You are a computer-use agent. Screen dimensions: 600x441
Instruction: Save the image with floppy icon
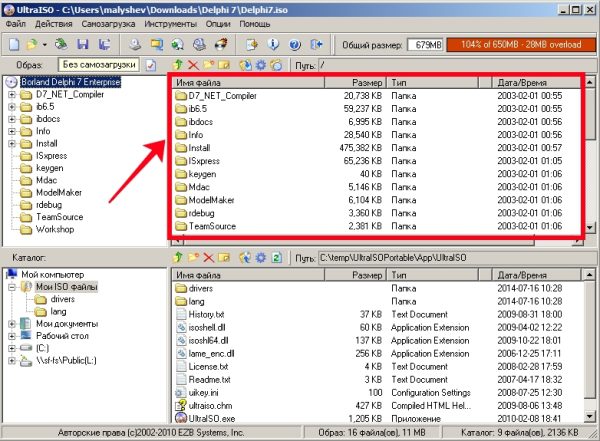(x=82, y=45)
